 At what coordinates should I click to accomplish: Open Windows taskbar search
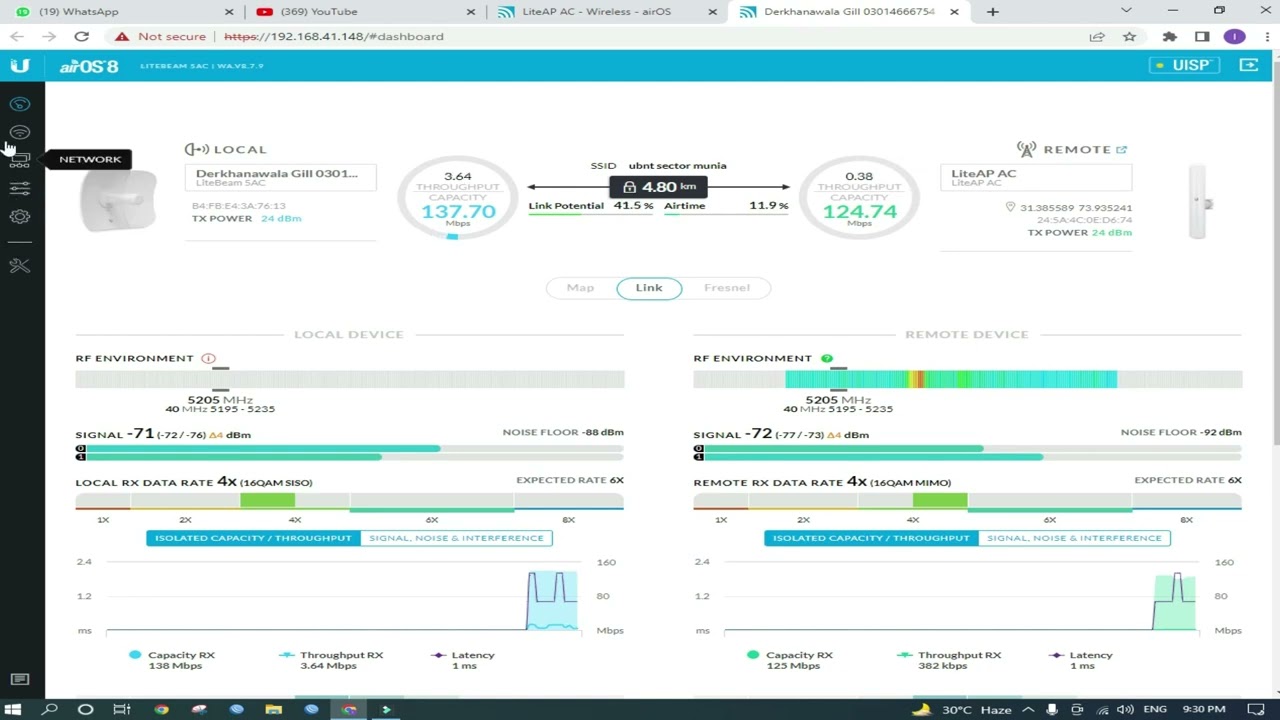tap(49, 710)
